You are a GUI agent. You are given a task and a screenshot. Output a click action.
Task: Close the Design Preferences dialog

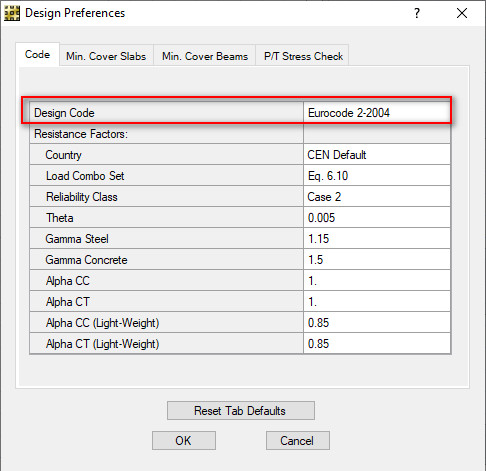click(462, 13)
